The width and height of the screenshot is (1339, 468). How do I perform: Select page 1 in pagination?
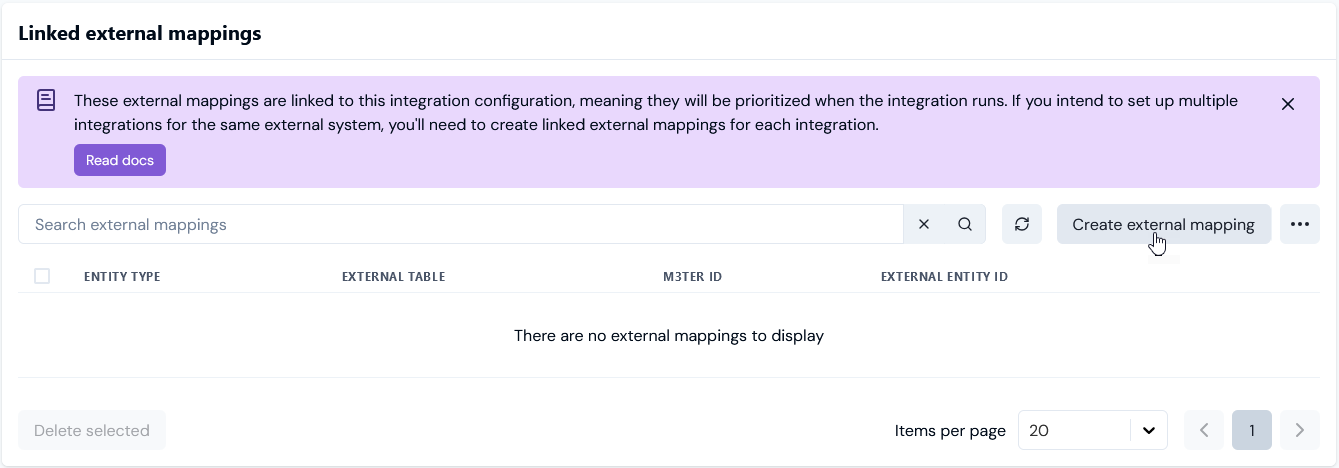pos(1252,430)
